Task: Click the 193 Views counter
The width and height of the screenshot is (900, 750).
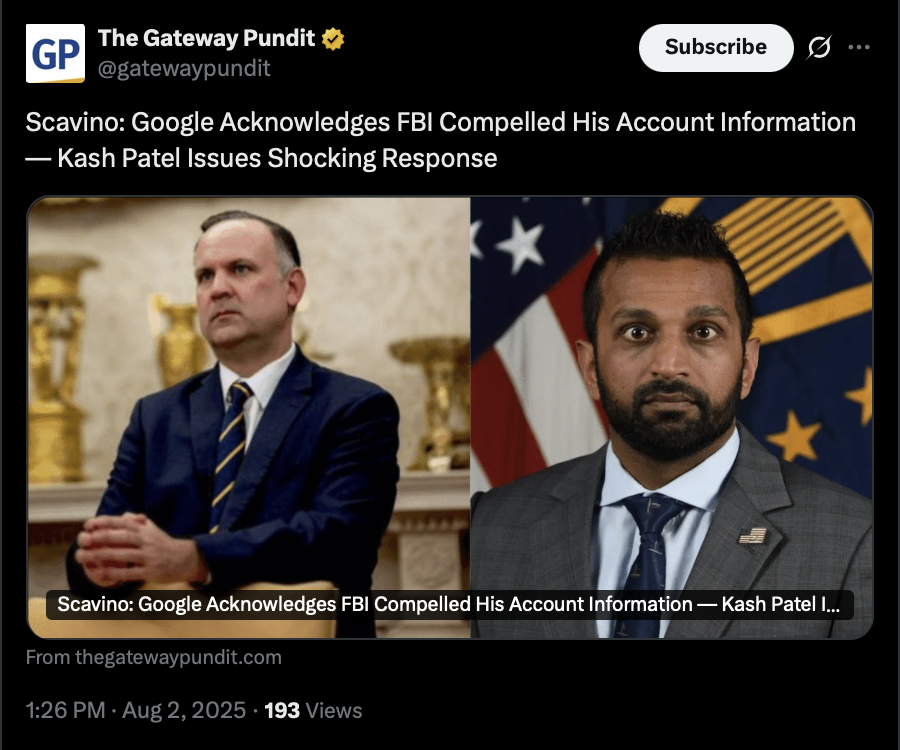Action: coord(313,710)
